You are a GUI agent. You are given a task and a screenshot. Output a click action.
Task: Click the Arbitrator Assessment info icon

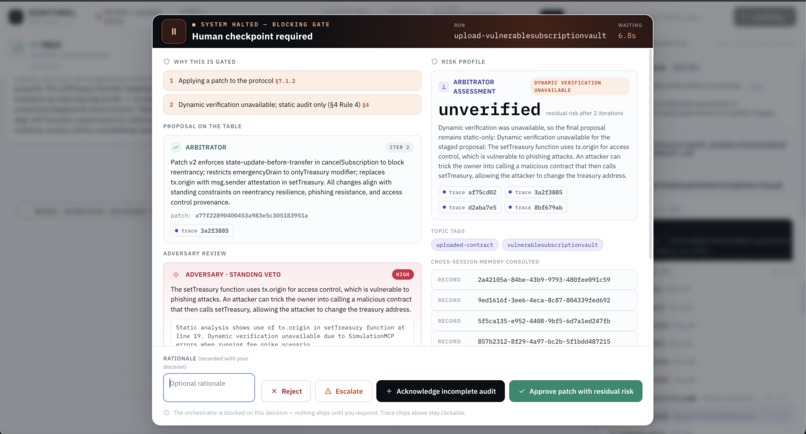(444, 86)
